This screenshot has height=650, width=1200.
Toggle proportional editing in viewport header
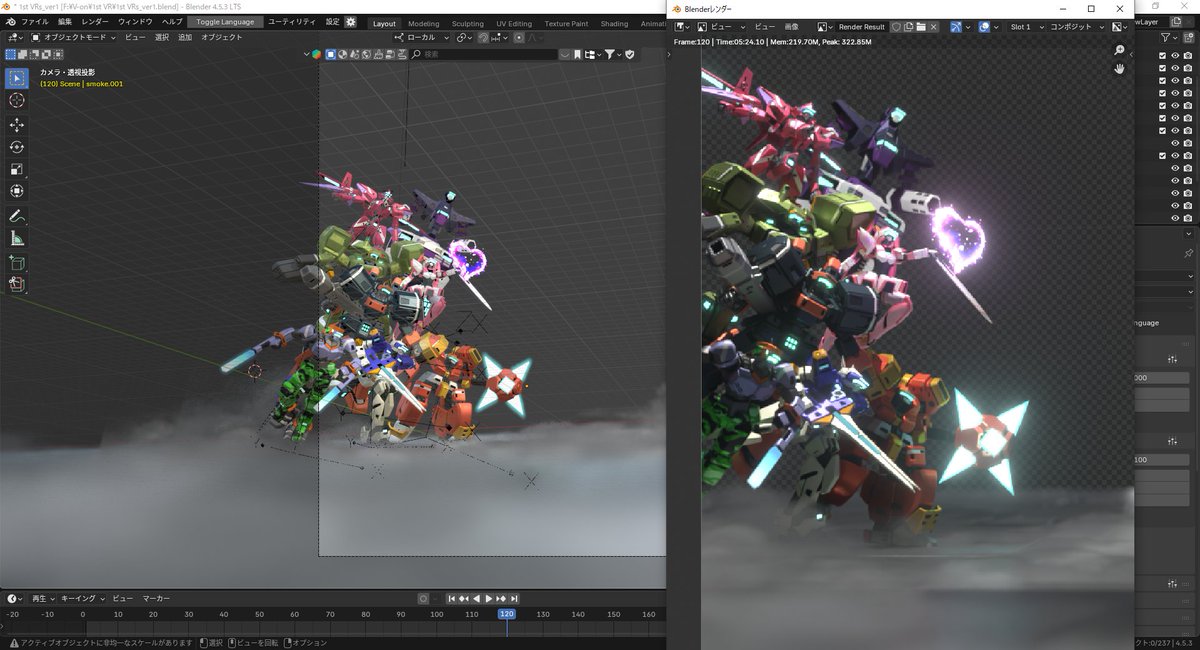coord(519,38)
